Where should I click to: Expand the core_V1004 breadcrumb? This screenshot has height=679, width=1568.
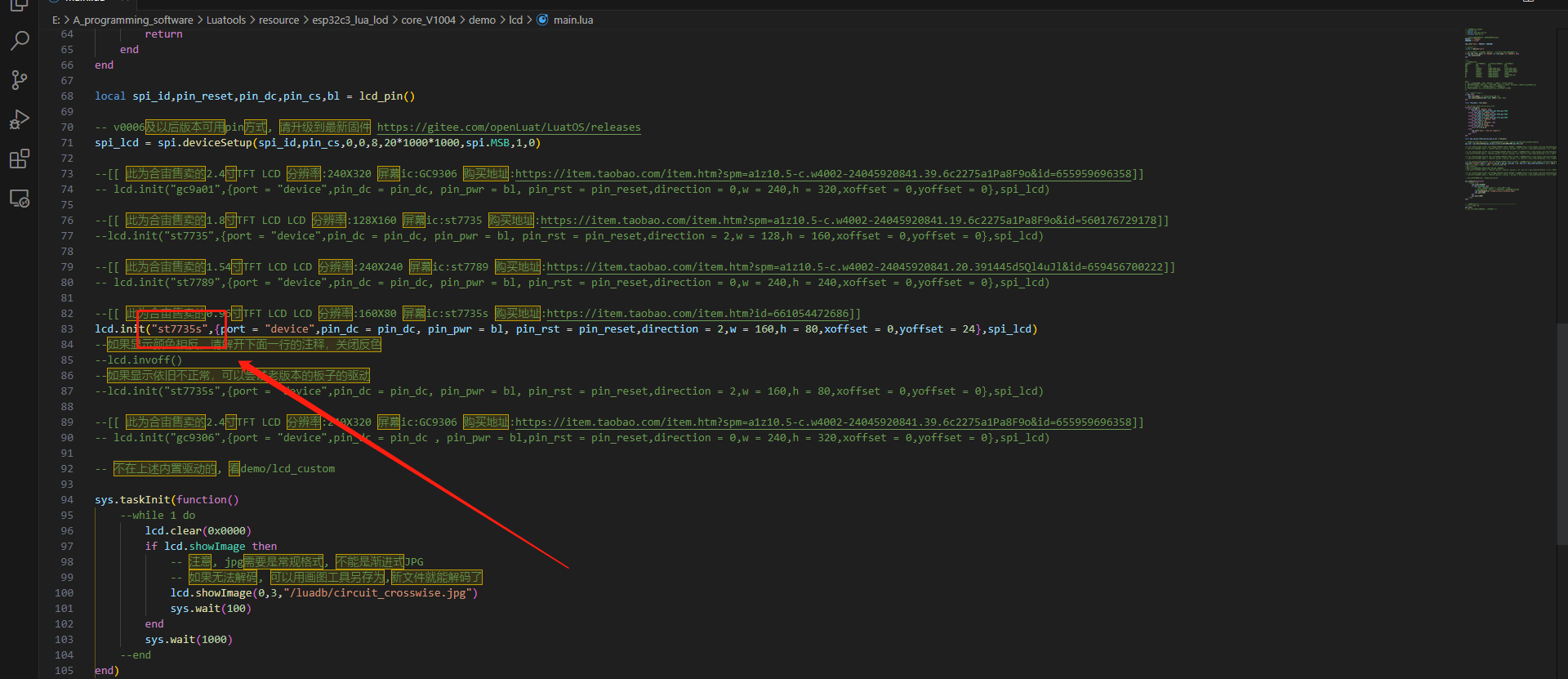[428, 20]
